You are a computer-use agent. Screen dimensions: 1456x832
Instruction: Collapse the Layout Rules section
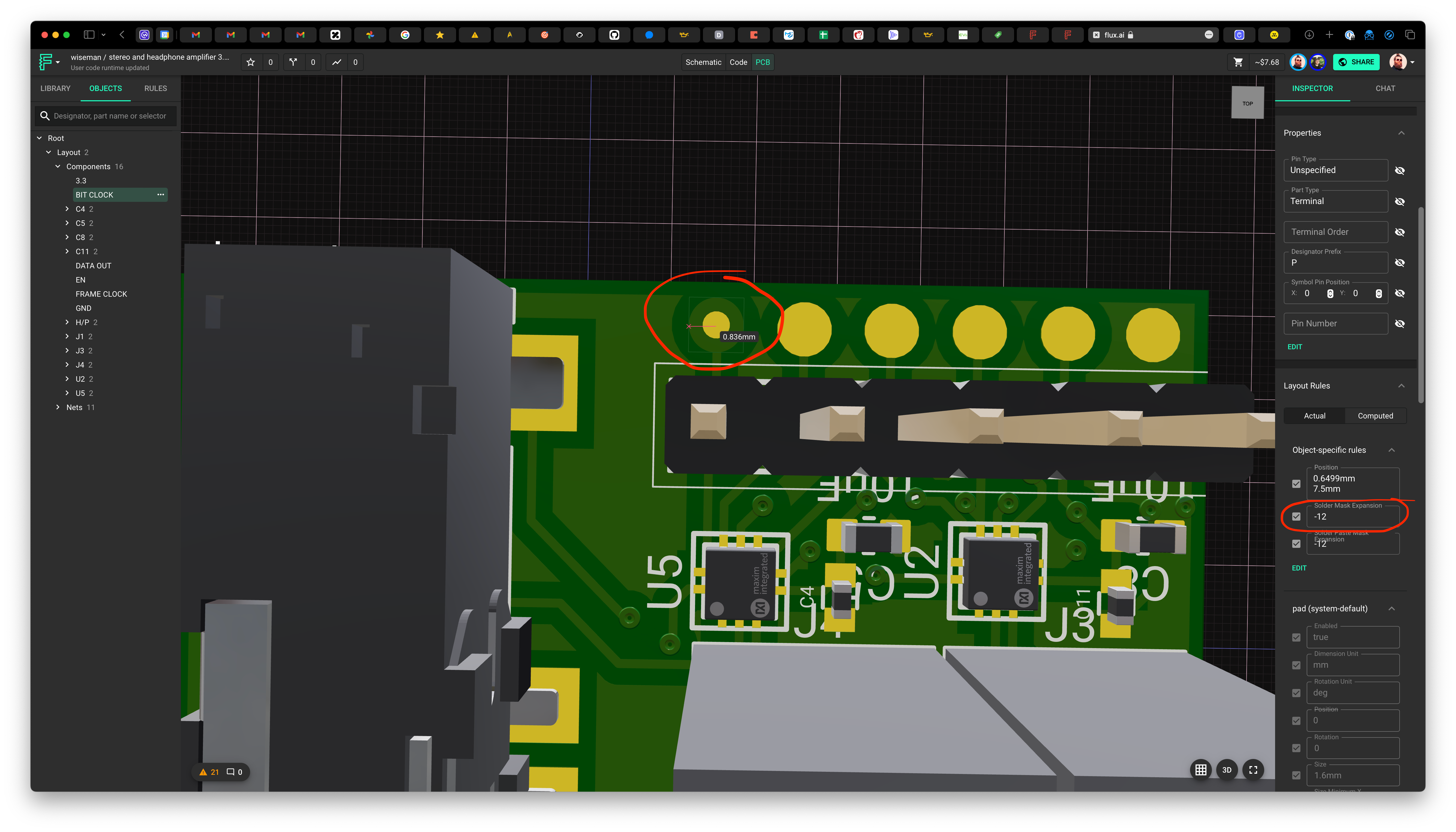[x=1401, y=386]
